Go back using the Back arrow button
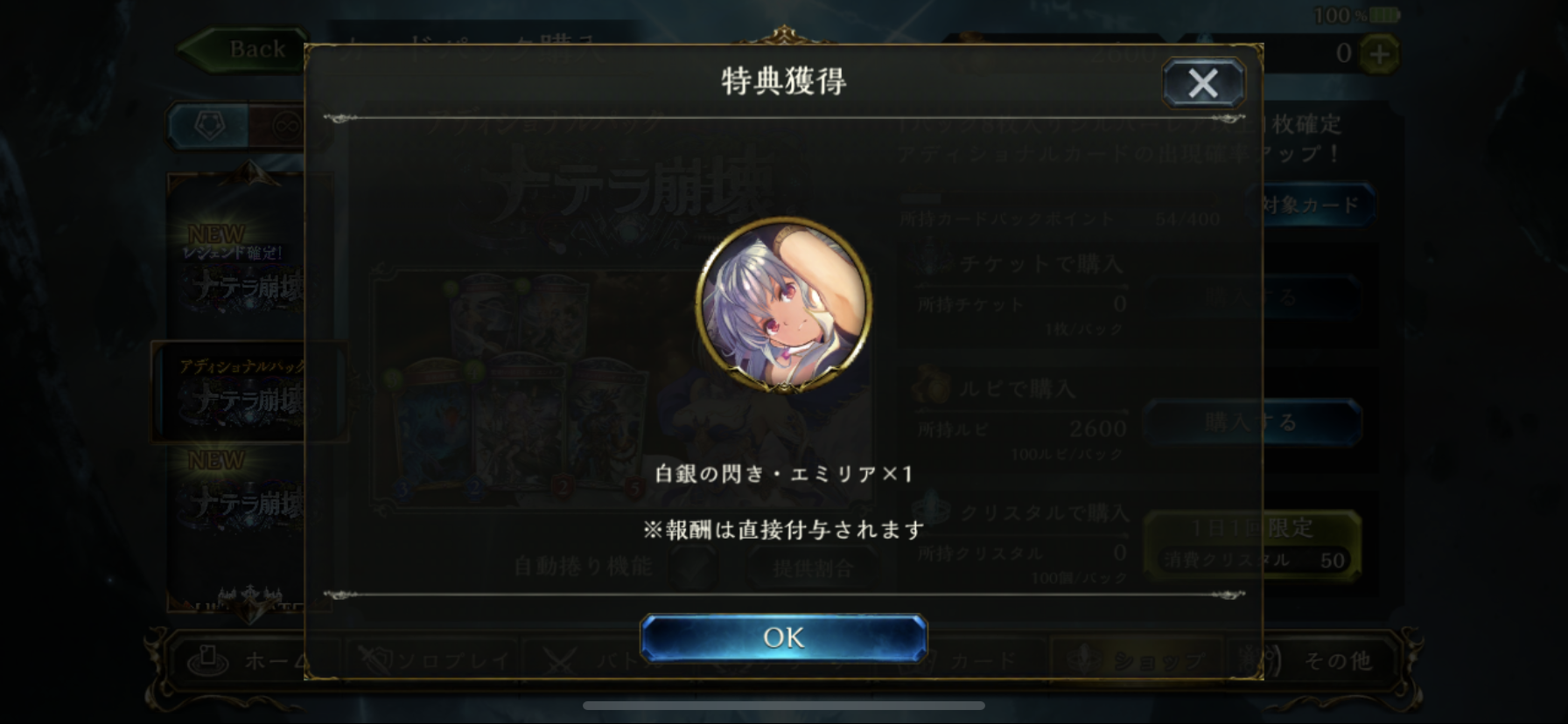Screen dimensions: 1568x724 [241, 49]
